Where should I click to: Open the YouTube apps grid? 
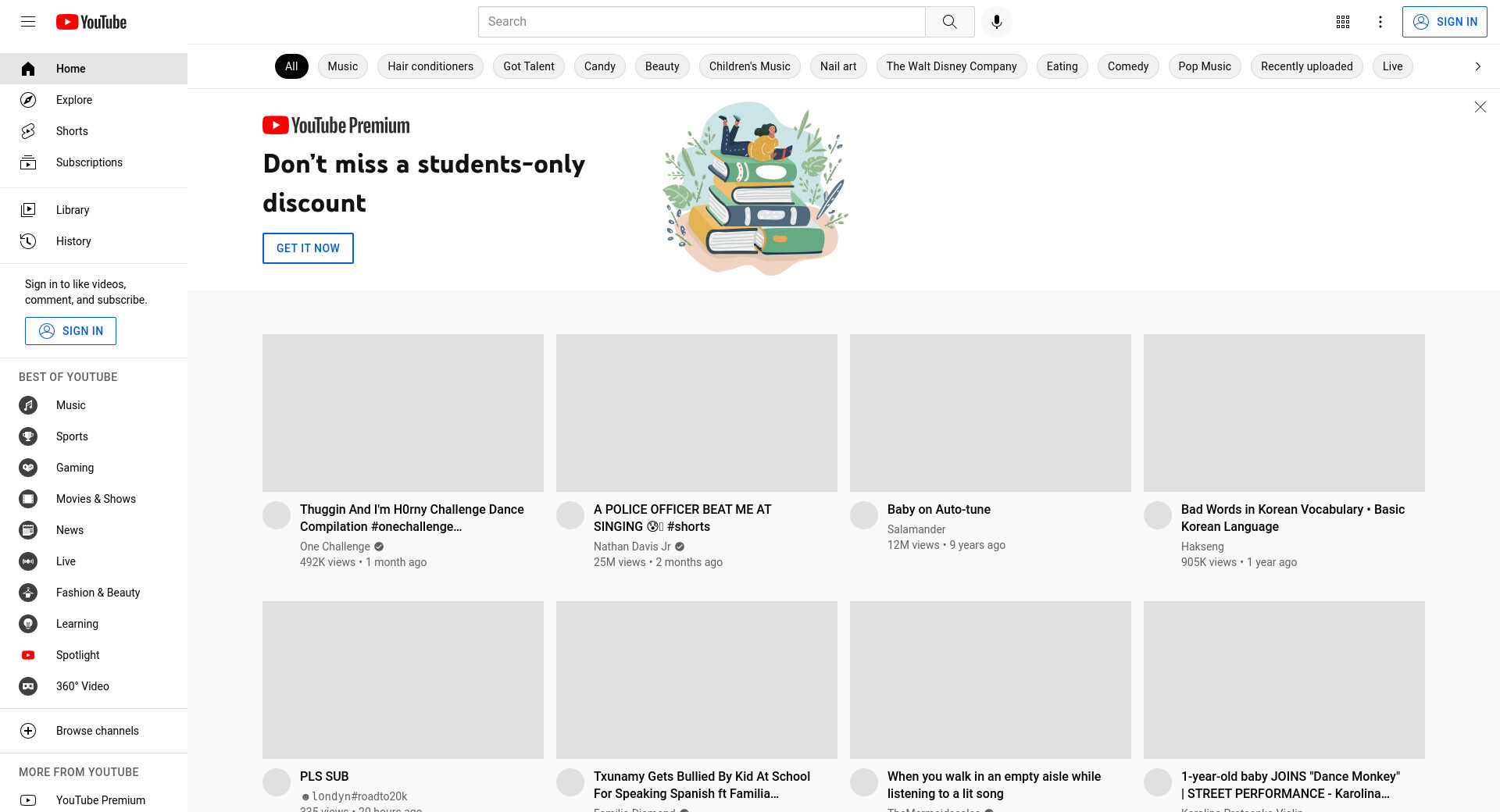pyautogui.click(x=1343, y=22)
